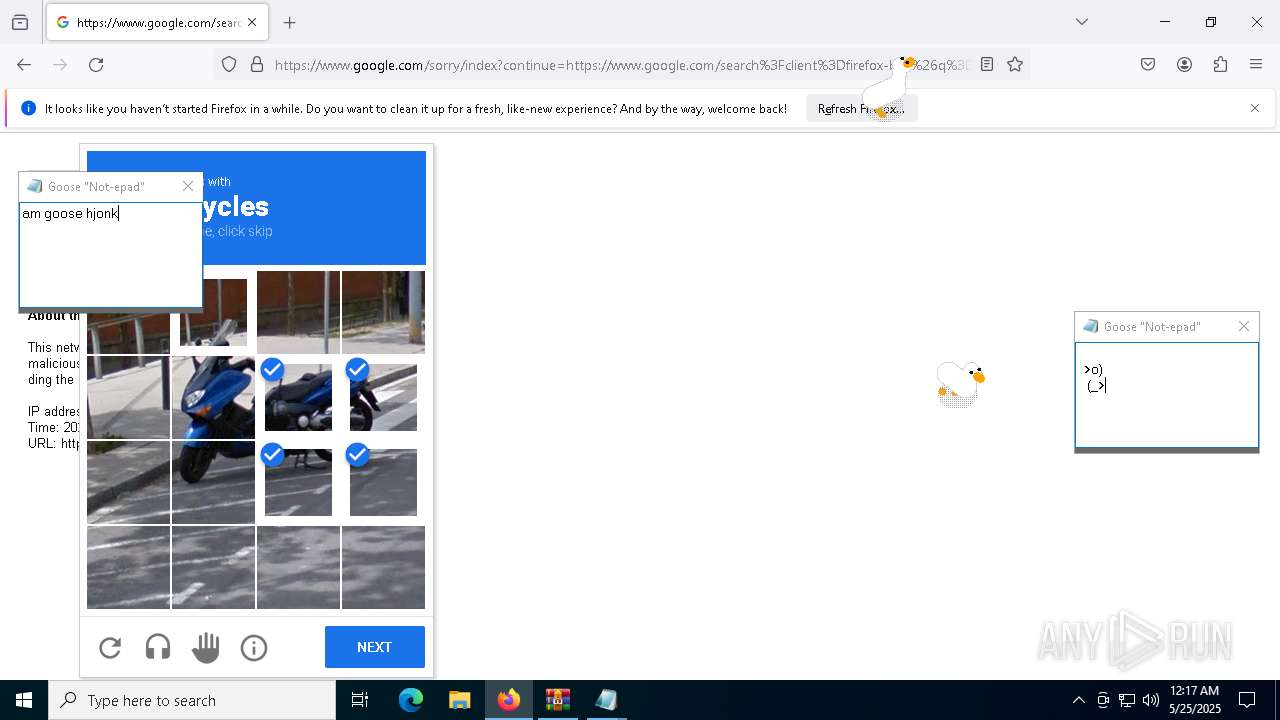Open the Windows Start menu
Image resolution: width=1280 pixels, height=720 pixels.
click(x=24, y=700)
